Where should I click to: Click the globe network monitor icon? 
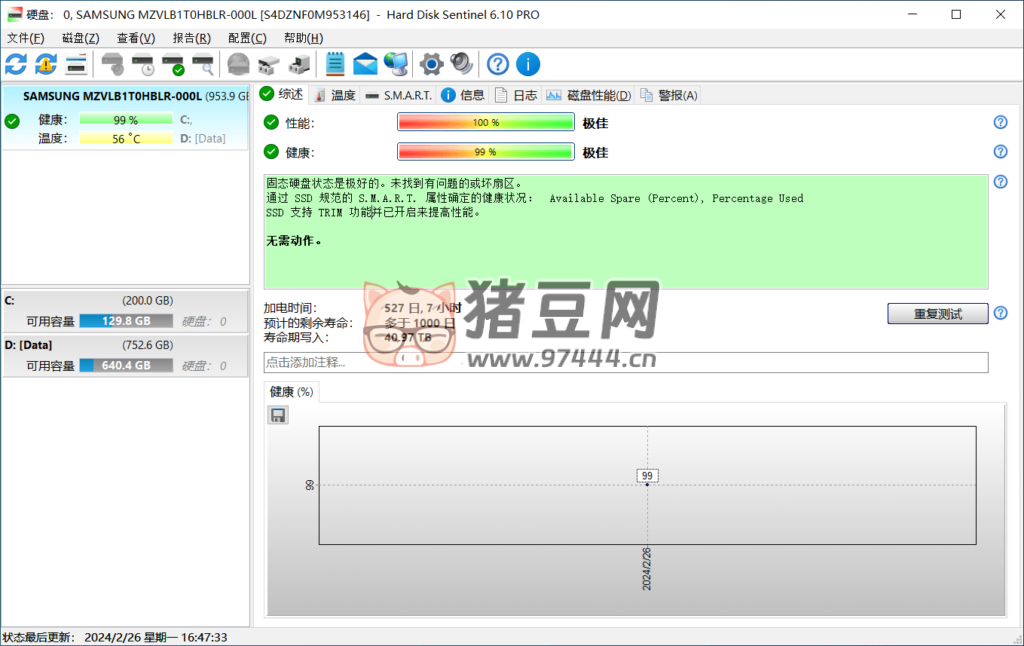pos(396,65)
